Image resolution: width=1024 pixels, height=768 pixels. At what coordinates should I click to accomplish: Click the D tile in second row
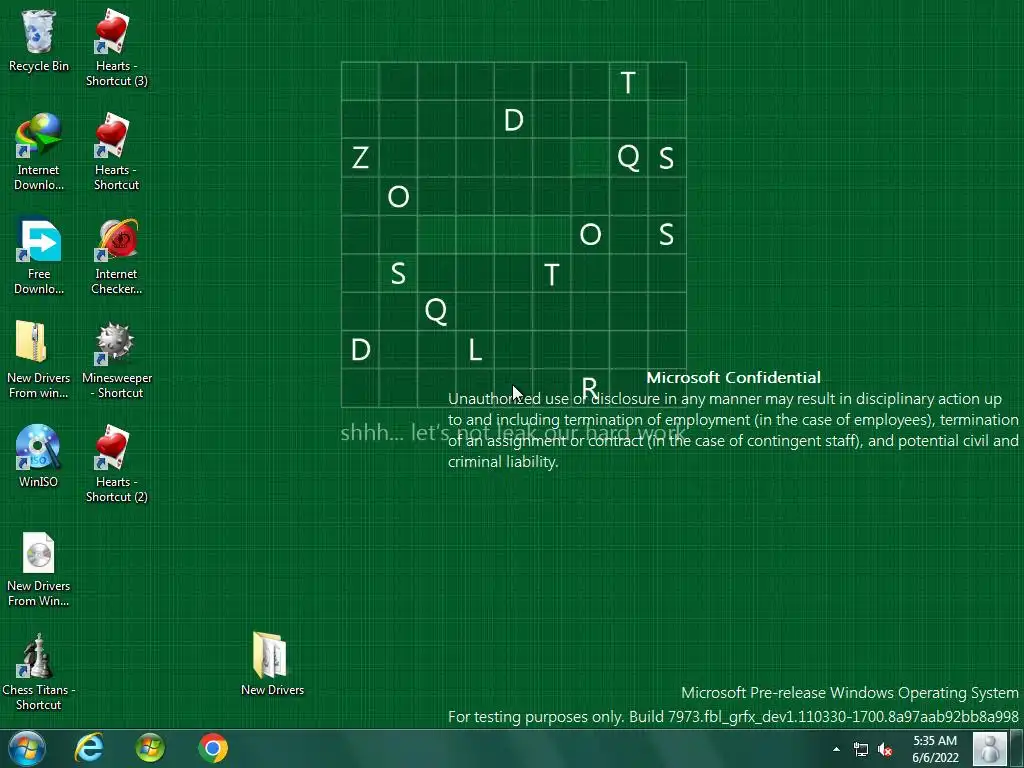click(x=513, y=120)
